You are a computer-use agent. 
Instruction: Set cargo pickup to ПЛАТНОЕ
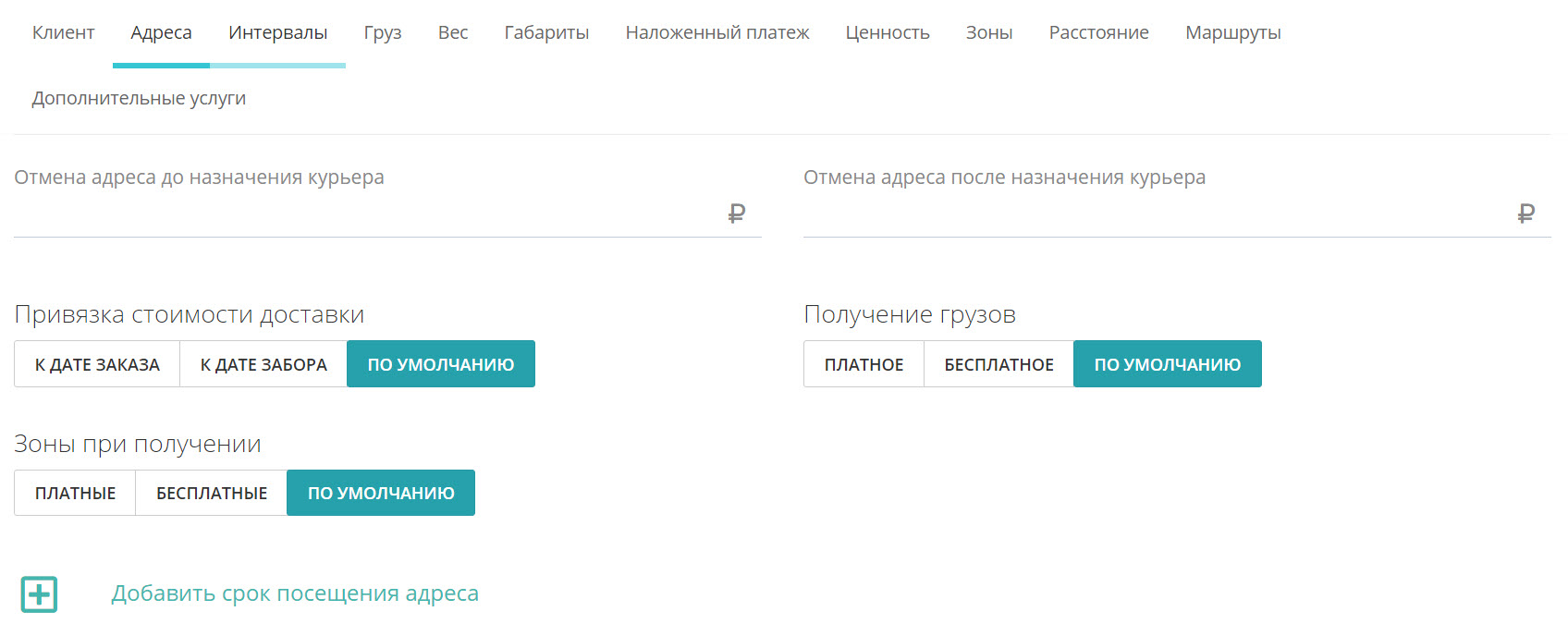point(864,364)
